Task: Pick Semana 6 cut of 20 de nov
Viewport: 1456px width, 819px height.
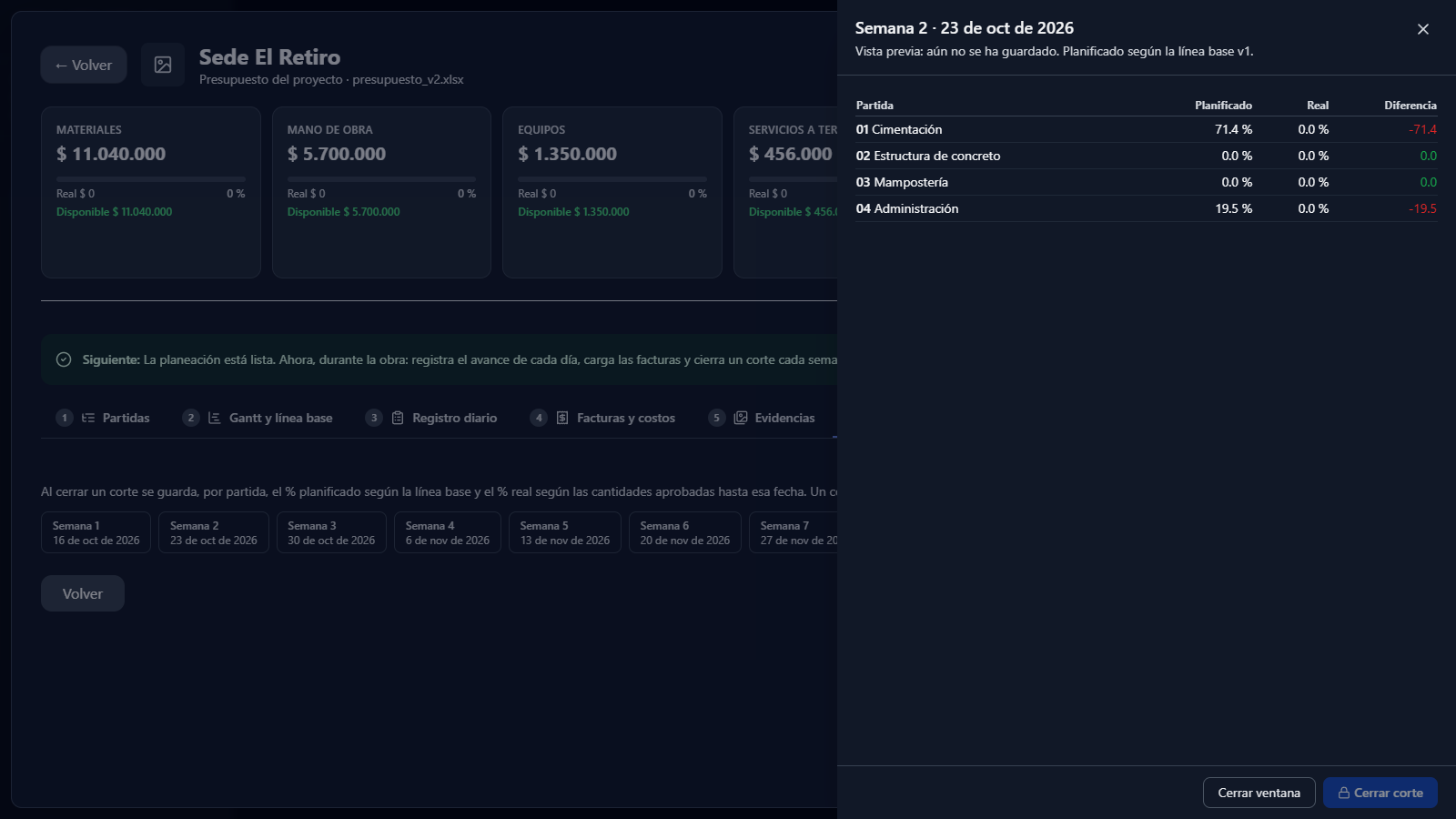Action: 685,532
